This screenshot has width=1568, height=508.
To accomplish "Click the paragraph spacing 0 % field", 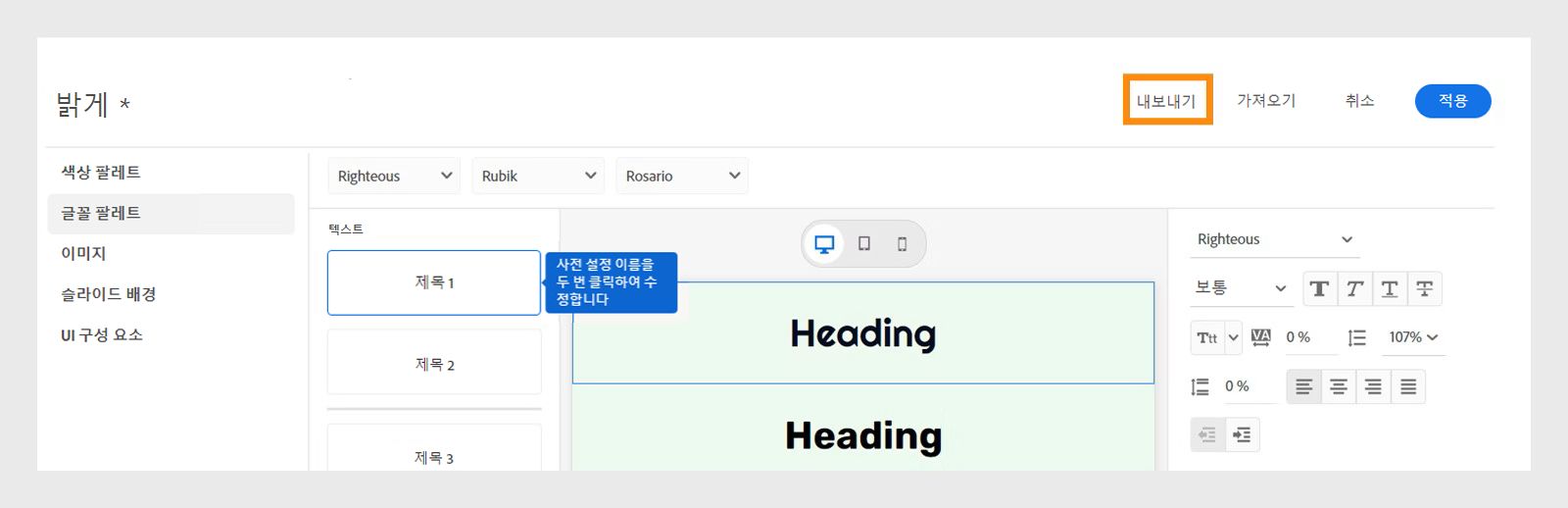I will pyautogui.click(x=1249, y=386).
